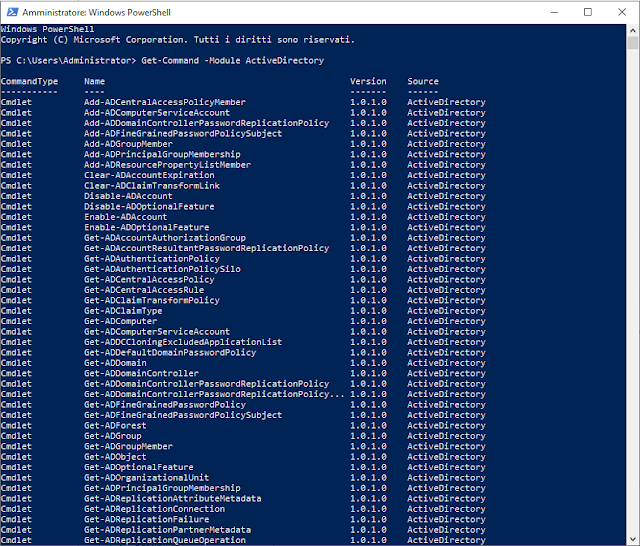Select 'Clear-ADClaimTransformLink' cmdlet name
Screen dimensions: 640x546
[152, 186]
